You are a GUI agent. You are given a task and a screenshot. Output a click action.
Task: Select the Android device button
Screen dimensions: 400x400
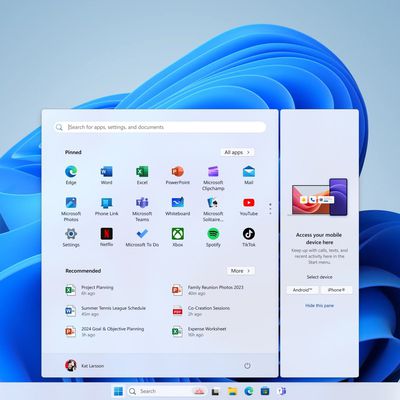pyautogui.click(x=302, y=290)
